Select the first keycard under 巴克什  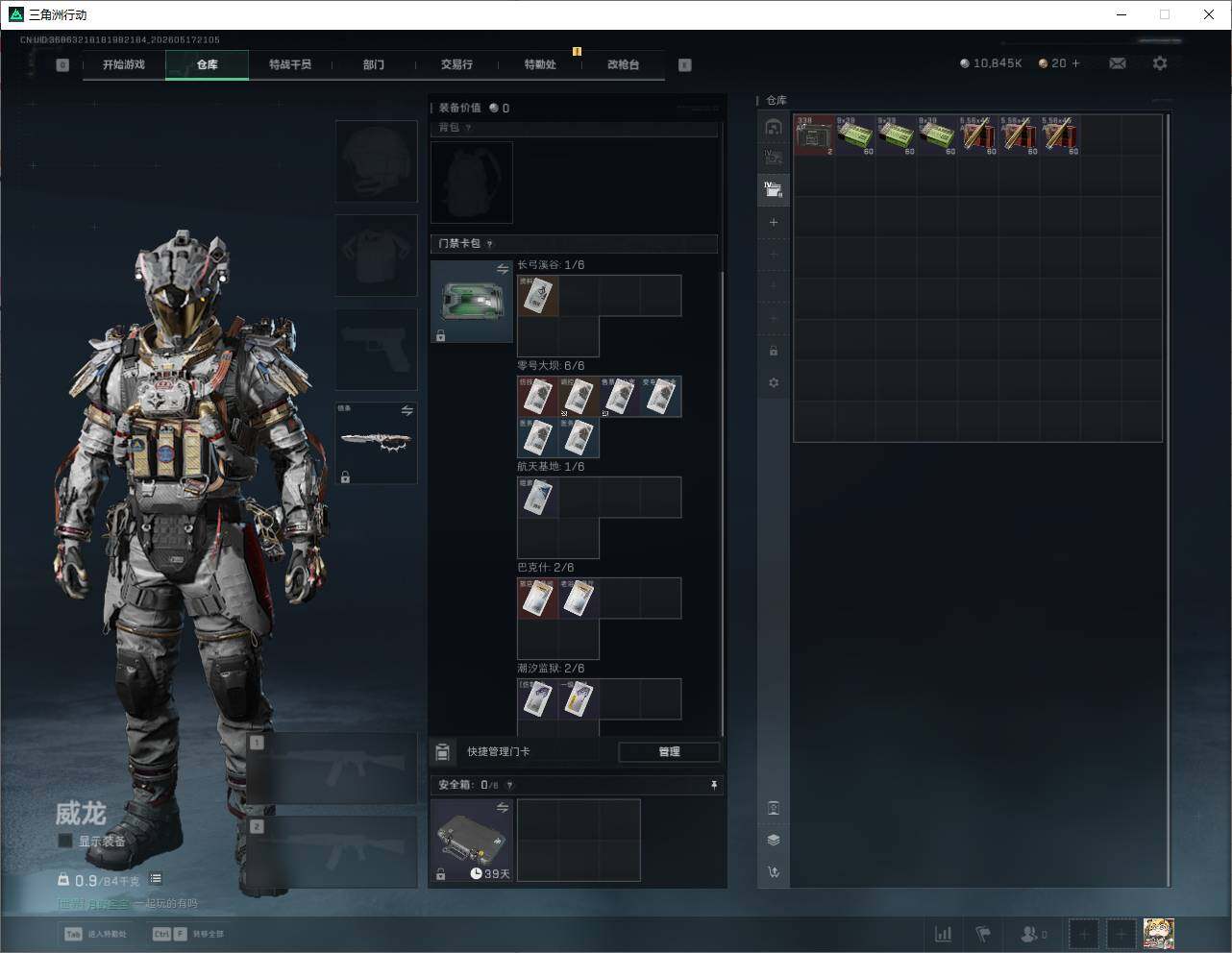(x=538, y=599)
